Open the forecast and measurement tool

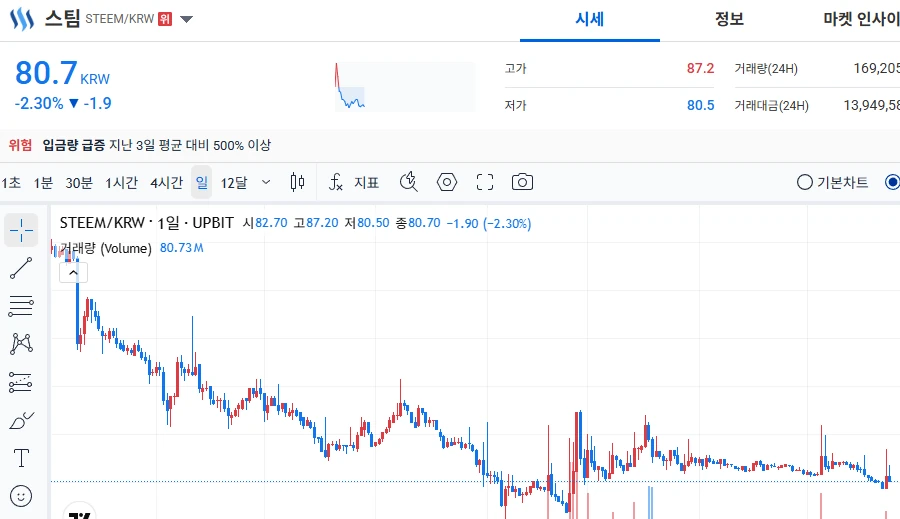point(21,382)
